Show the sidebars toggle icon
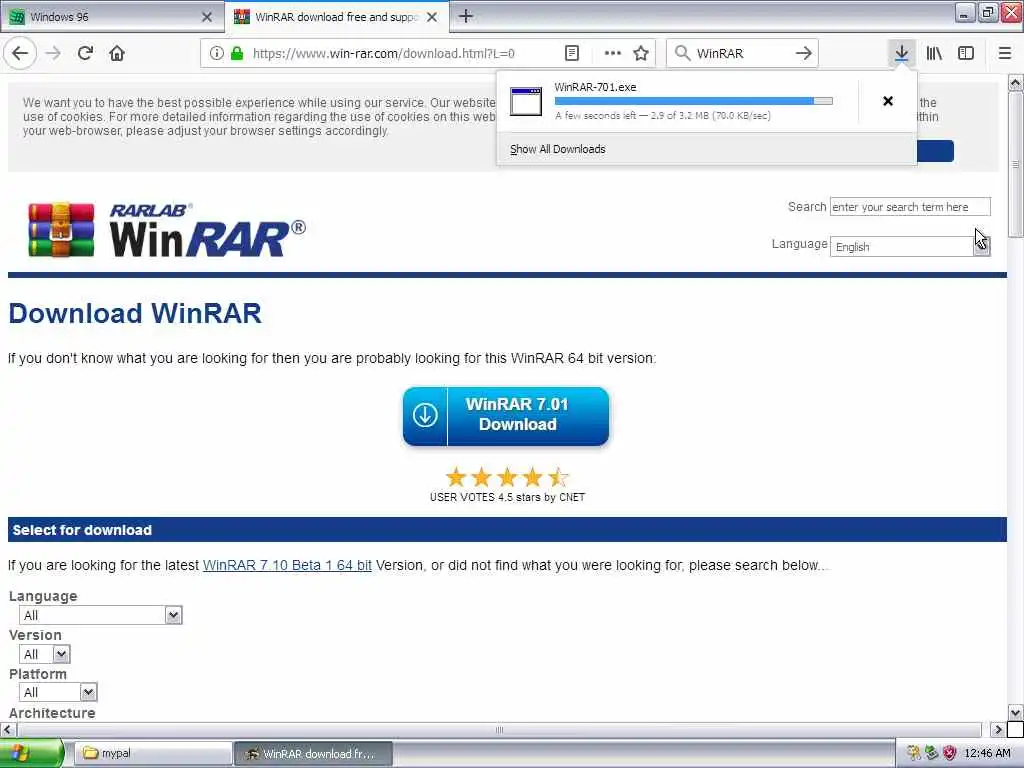 [x=966, y=53]
